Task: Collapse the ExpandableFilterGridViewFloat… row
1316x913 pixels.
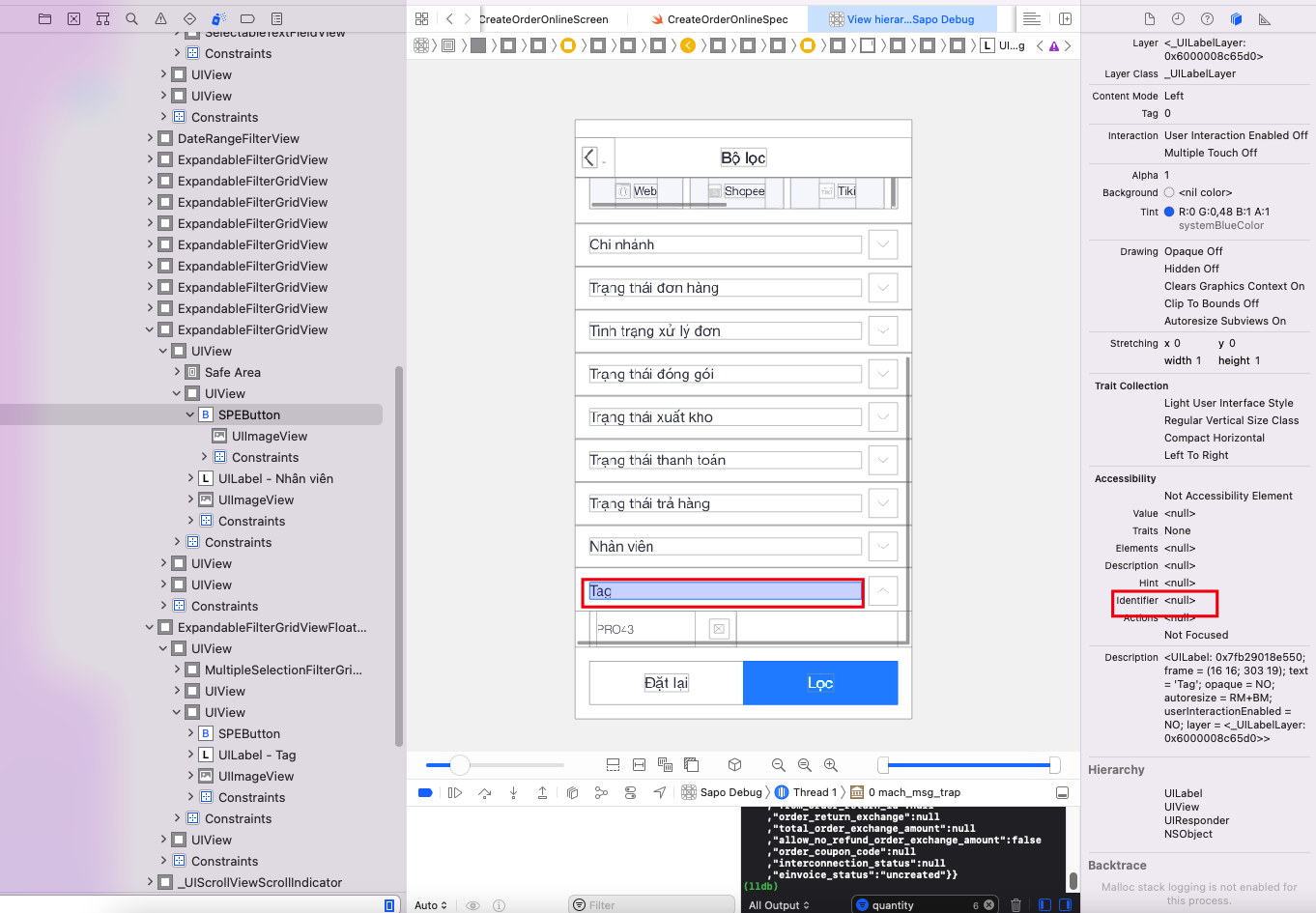Action: (150, 627)
